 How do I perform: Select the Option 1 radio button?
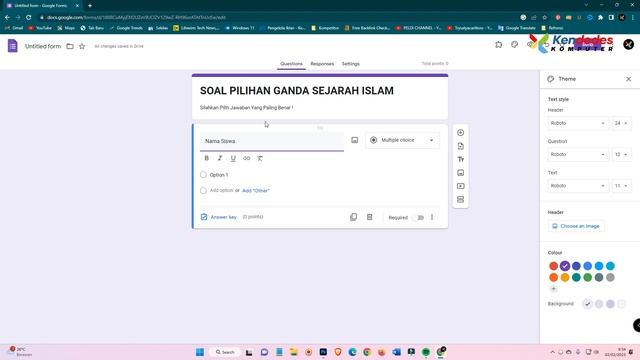pos(203,175)
